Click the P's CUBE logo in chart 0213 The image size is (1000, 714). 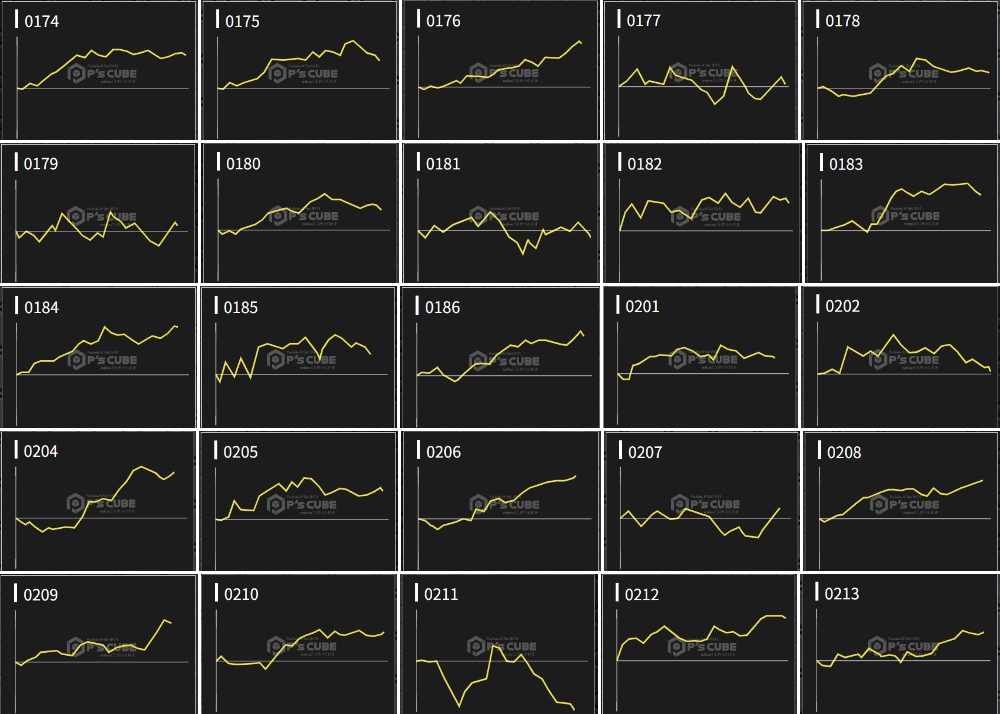coord(903,646)
